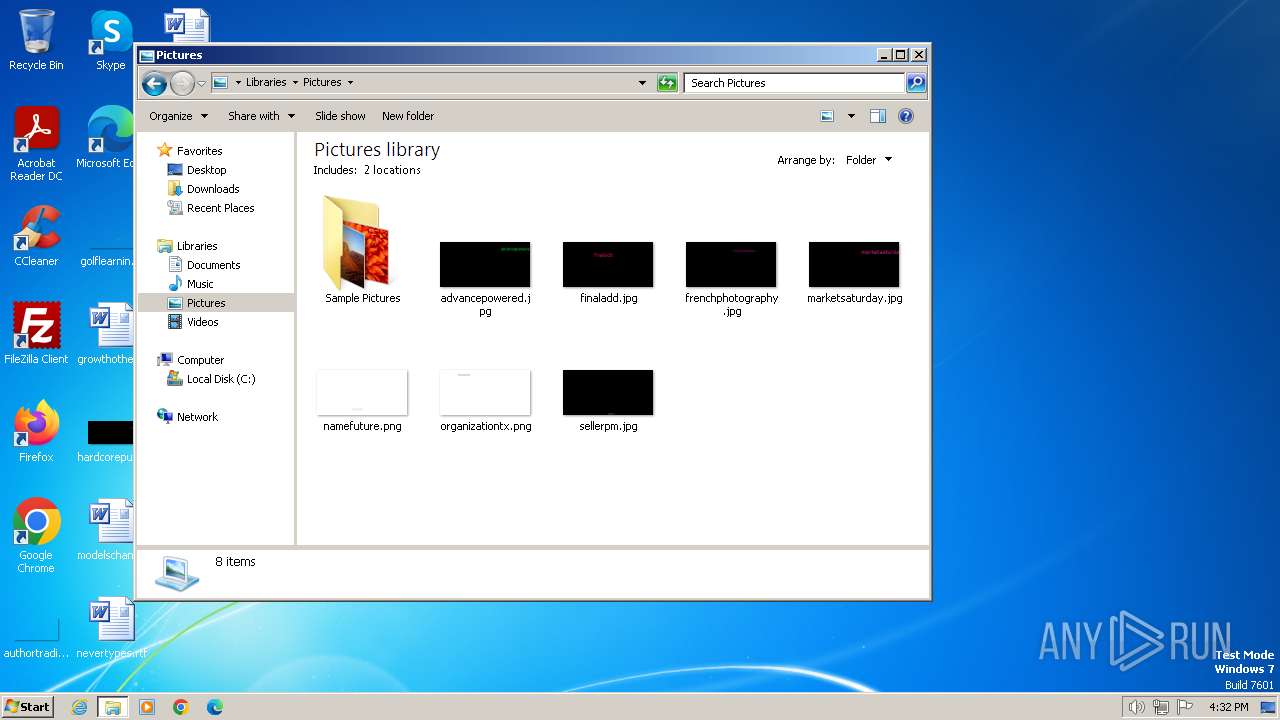
Task: Open the Start menu
Action: [27, 707]
